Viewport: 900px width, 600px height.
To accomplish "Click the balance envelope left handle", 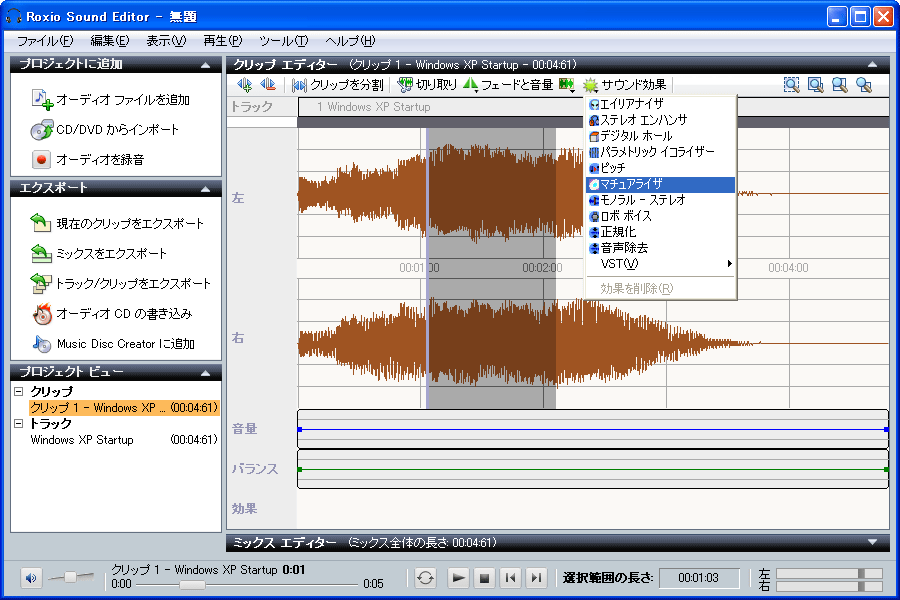I will click(x=300, y=470).
